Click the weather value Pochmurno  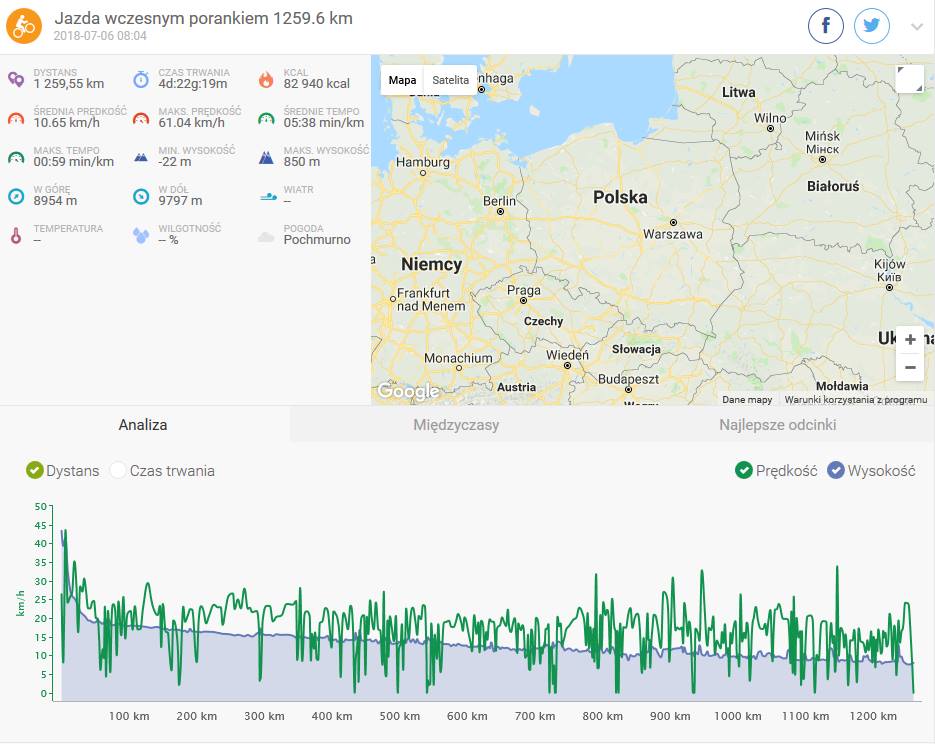[317, 240]
